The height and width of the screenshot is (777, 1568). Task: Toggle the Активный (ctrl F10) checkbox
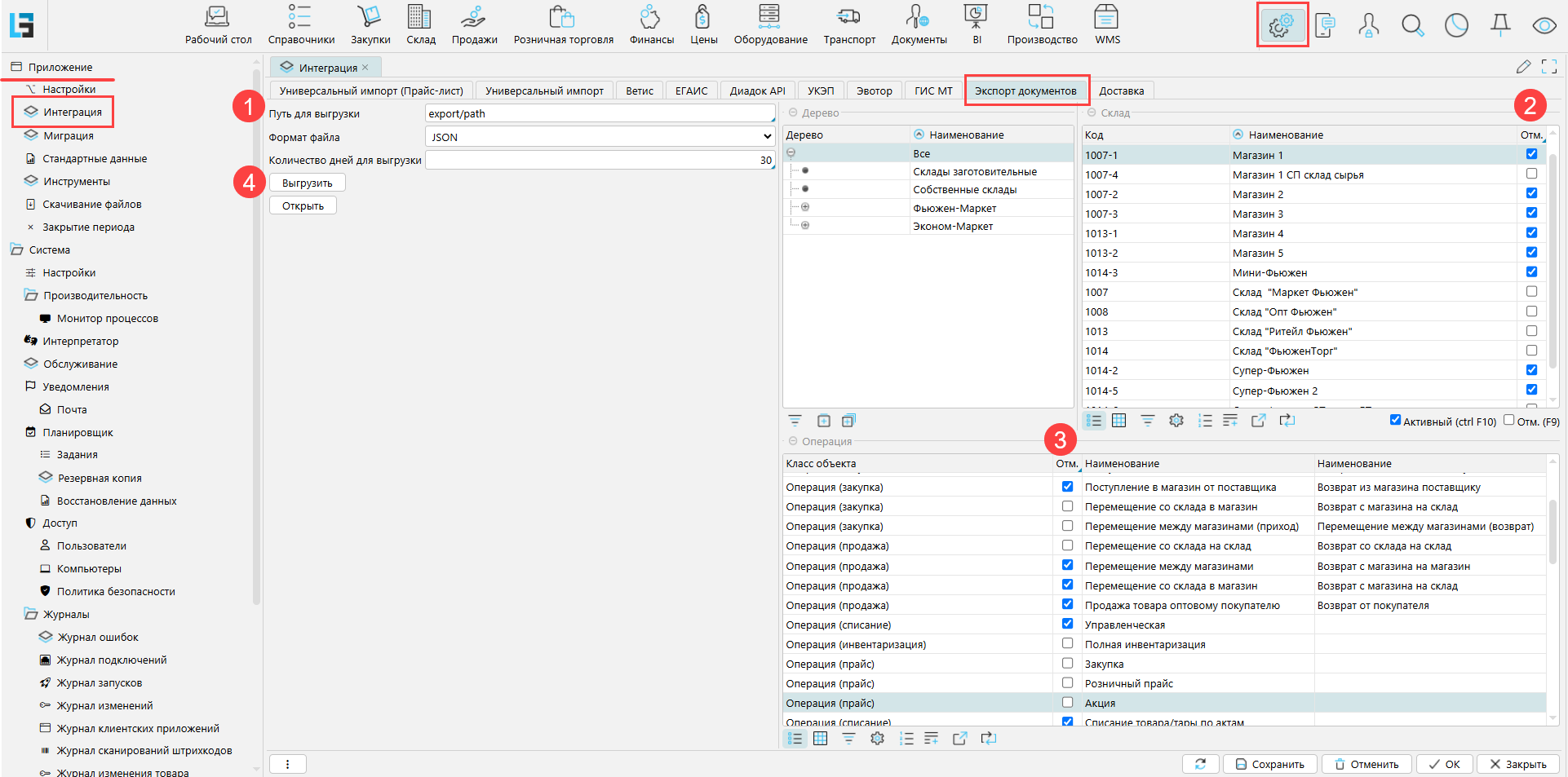coord(1395,421)
